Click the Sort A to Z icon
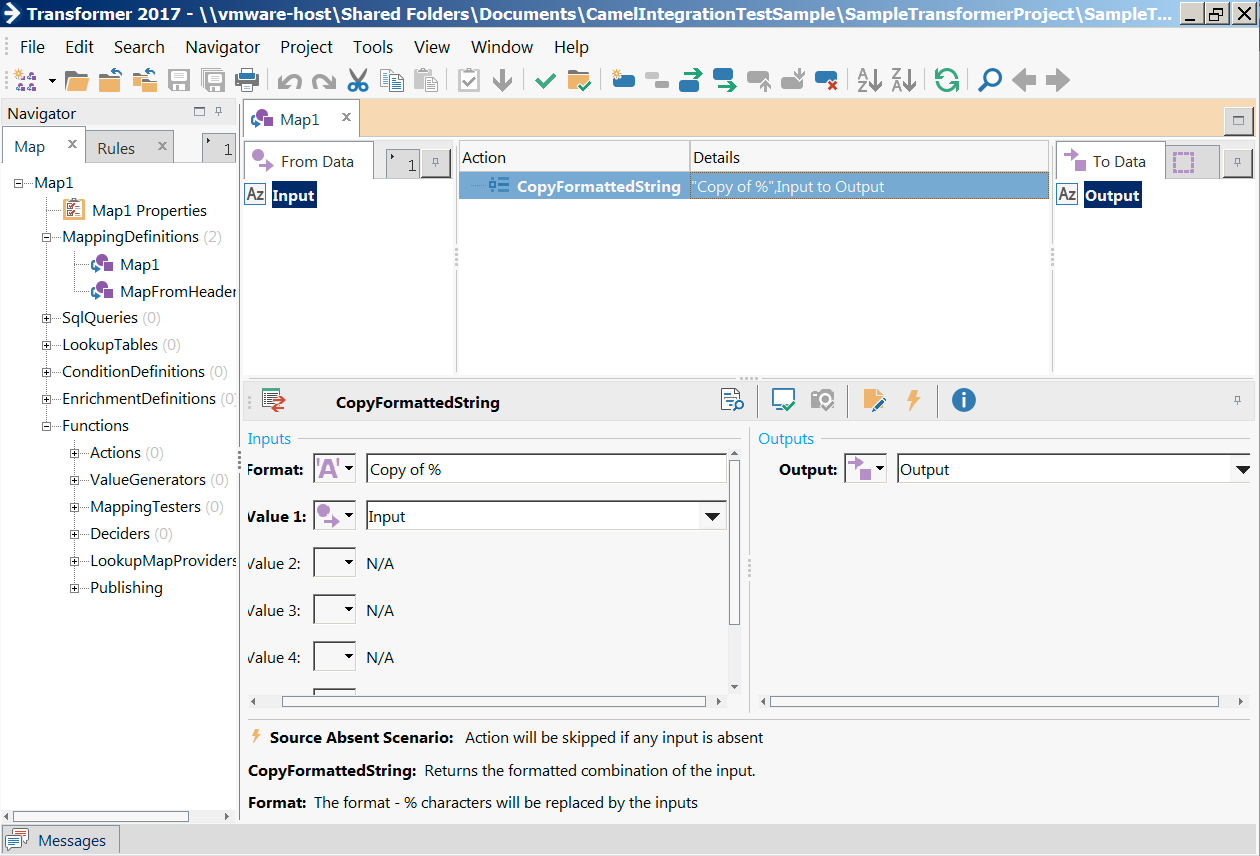This screenshot has width=1260, height=856. click(869, 81)
